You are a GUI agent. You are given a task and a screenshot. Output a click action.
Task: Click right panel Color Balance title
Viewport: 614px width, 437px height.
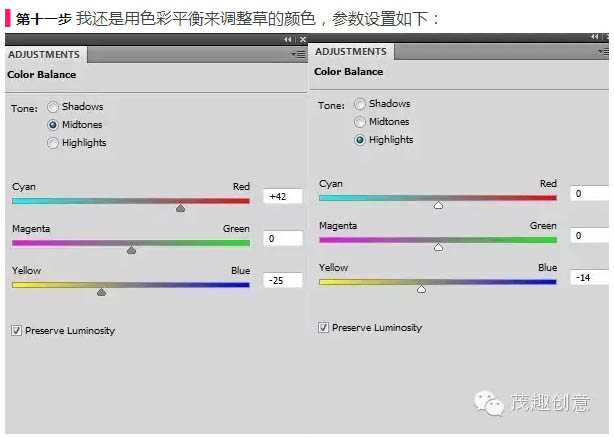[349, 72]
